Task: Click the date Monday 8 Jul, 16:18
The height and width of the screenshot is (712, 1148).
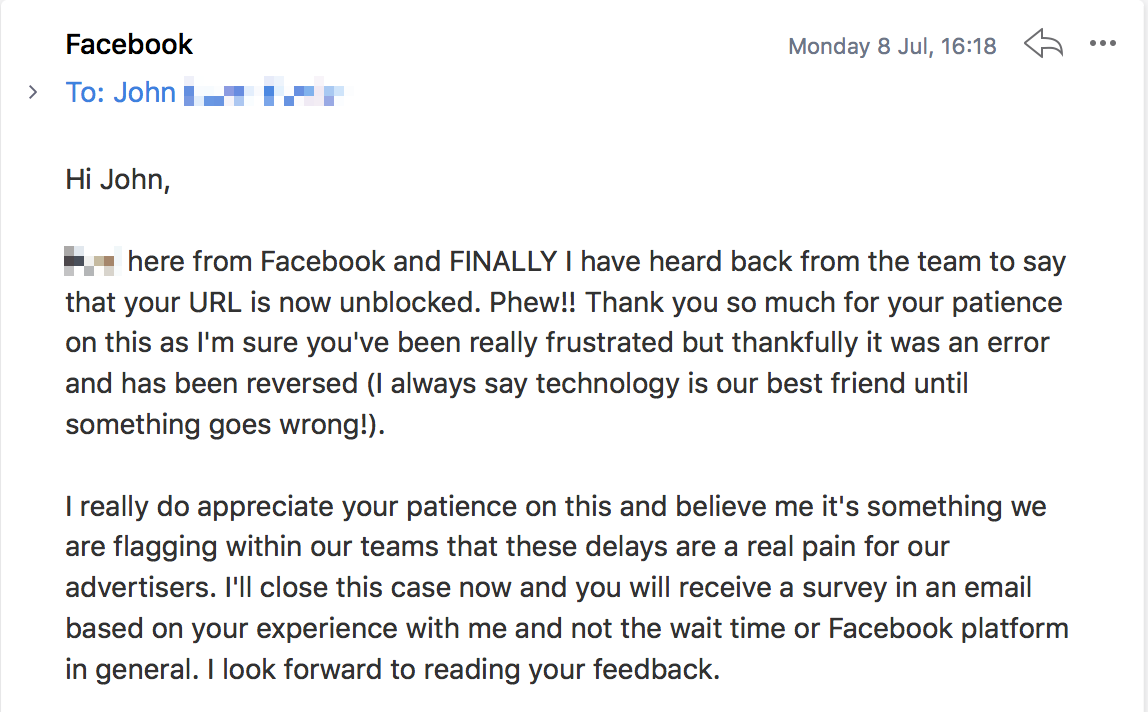Action: [892, 46]
